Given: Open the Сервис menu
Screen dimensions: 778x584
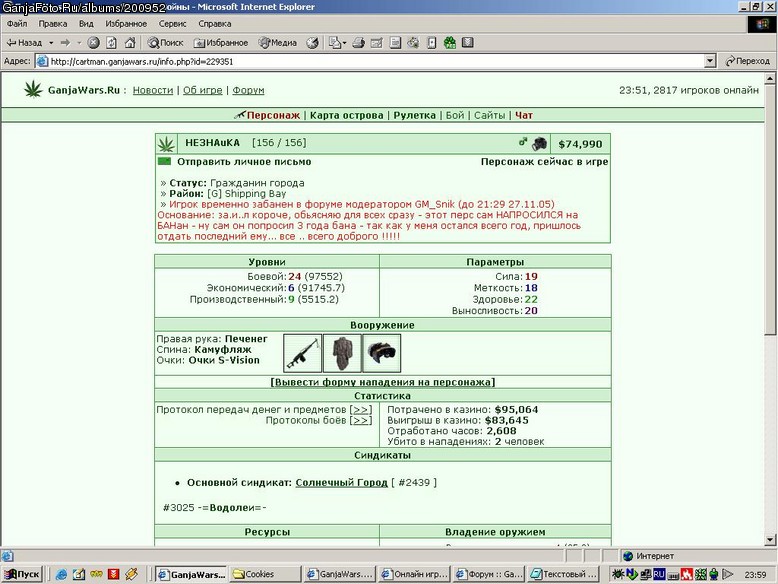Looking at the screenshot, I should 172,24.
